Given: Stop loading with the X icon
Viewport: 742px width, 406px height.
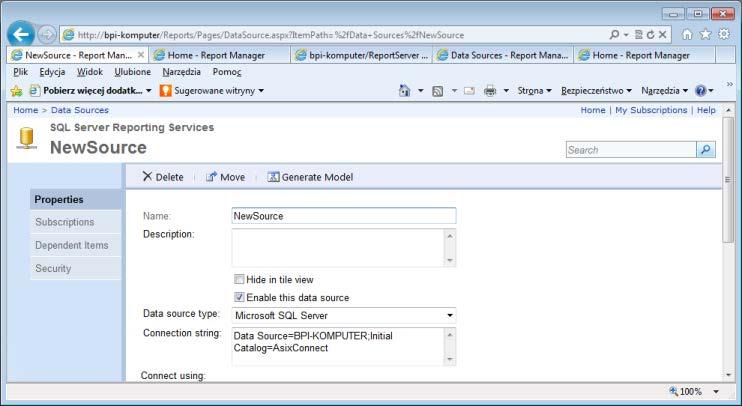Looking at the screenshot, I should (x=662, y=35).
